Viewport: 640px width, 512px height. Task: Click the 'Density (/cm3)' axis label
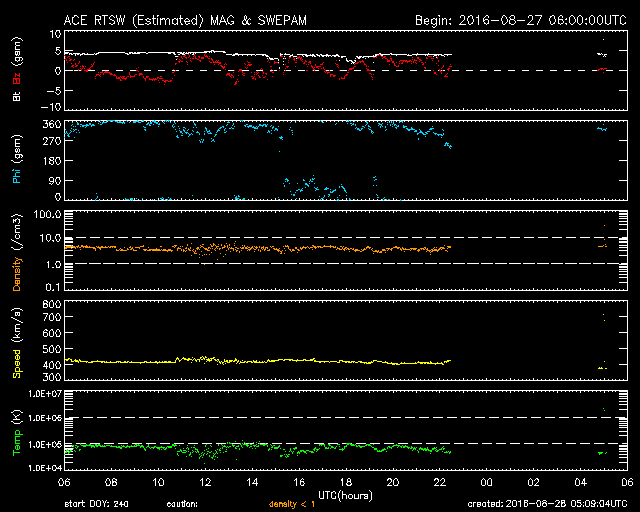coord(17,252)
